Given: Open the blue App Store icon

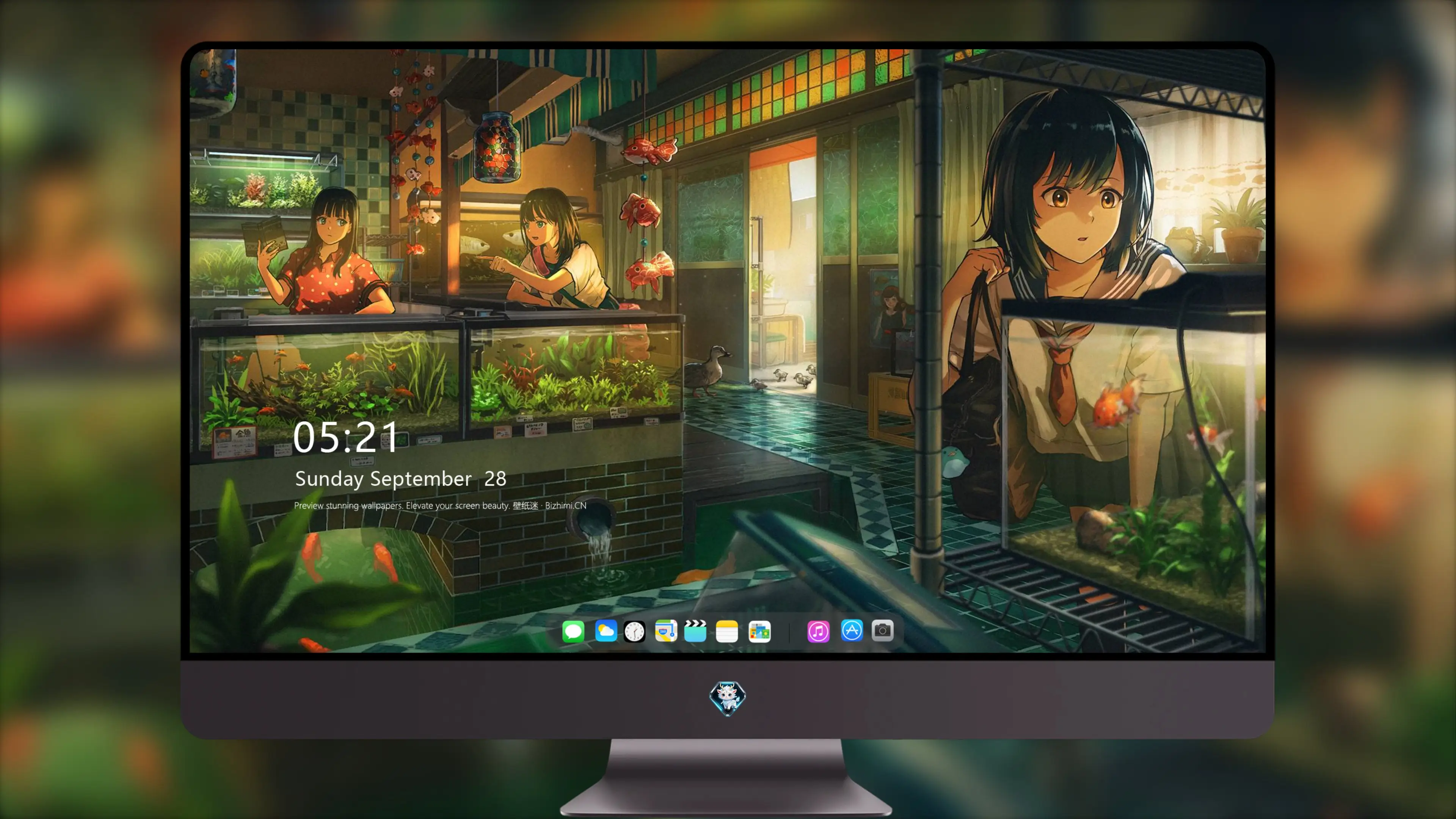Looking at the screenshot, I should (852, 631).
